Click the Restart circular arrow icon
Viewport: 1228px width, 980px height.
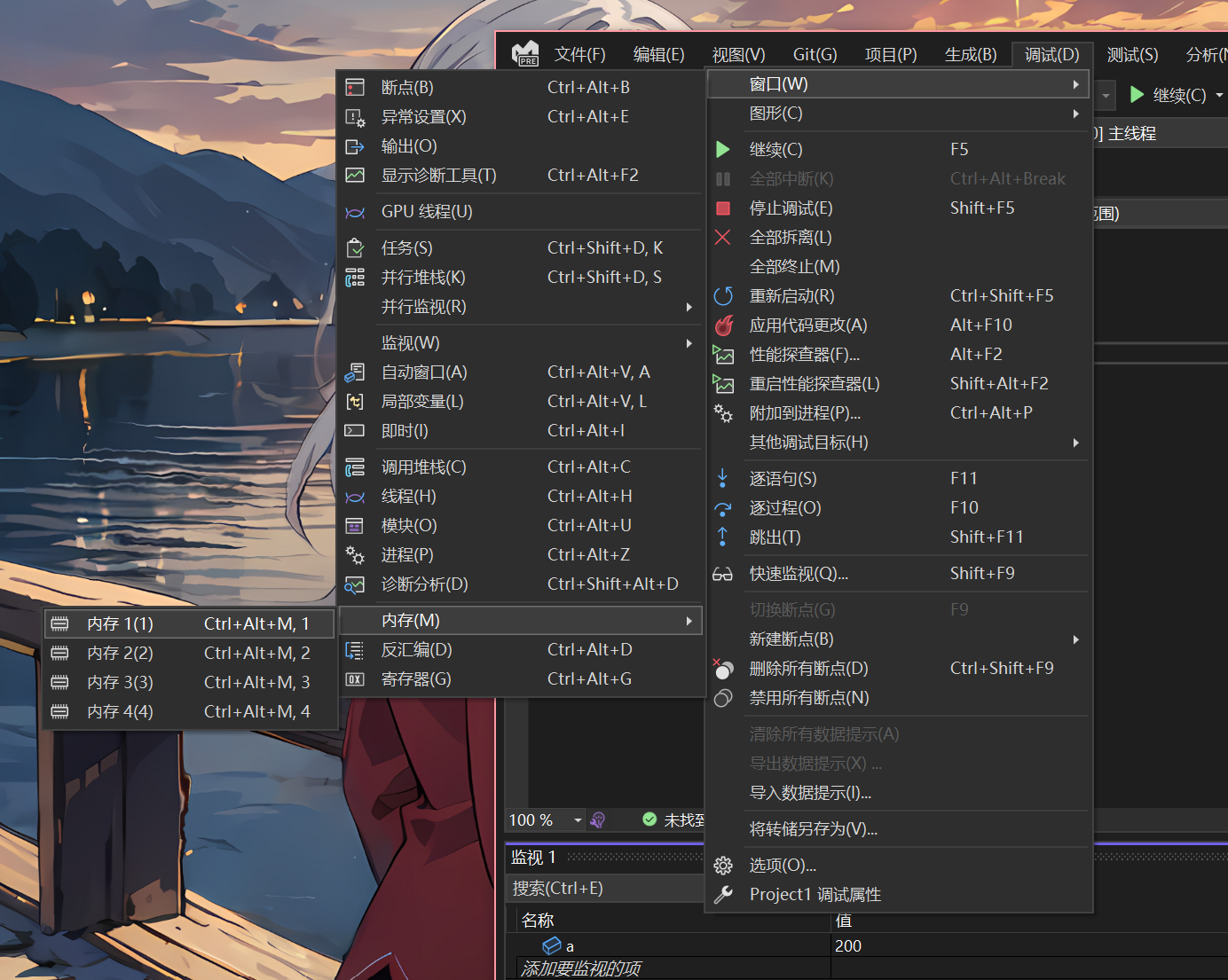[723, 296]
